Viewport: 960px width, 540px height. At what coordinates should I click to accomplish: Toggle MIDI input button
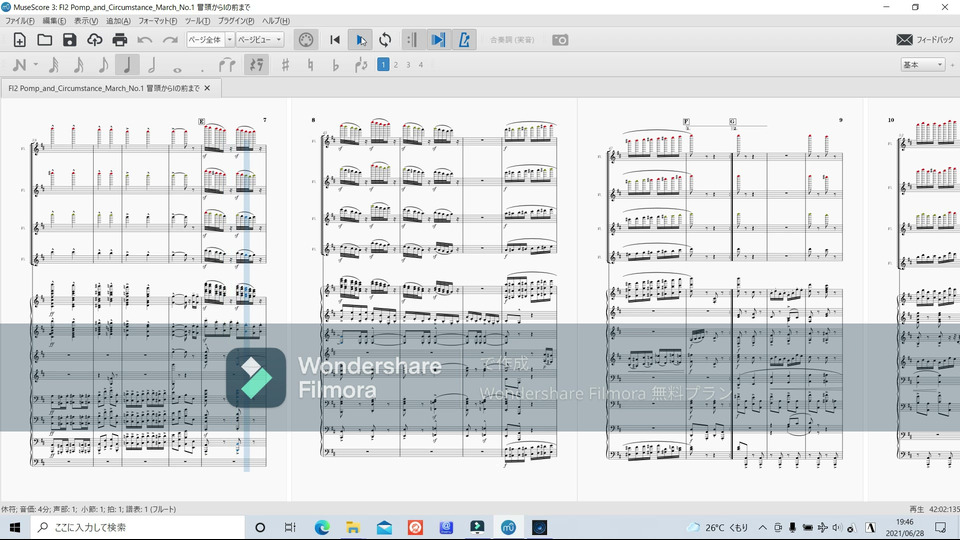pyautogui.click(x=306, y=40)
